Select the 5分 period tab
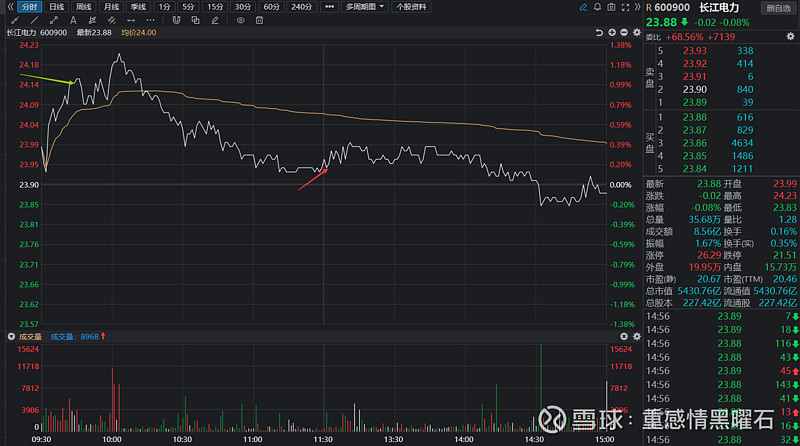The width and height of the screenshot is (800, 446). (188, 7)
